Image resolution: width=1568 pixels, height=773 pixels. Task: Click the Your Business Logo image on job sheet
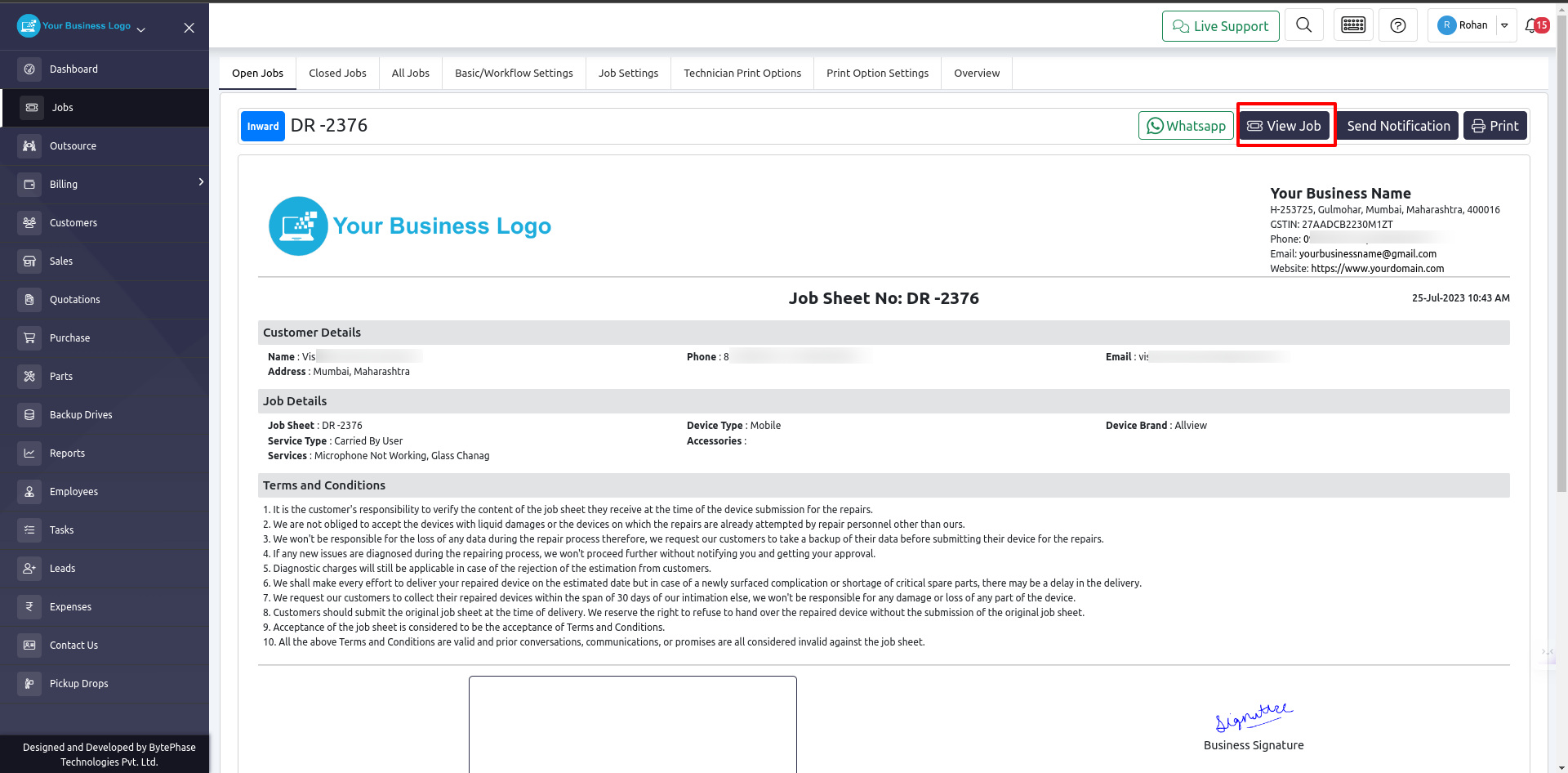(x=410, y=226)
